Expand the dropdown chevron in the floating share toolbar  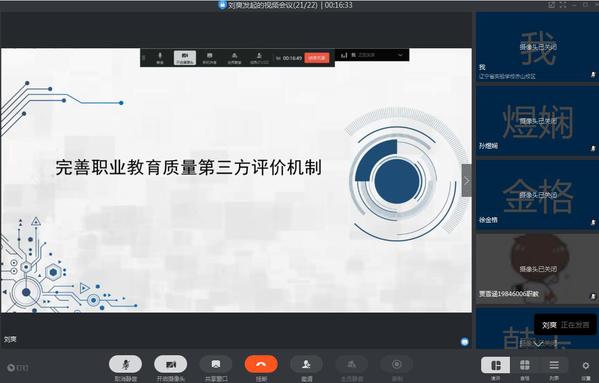point(400,55)
